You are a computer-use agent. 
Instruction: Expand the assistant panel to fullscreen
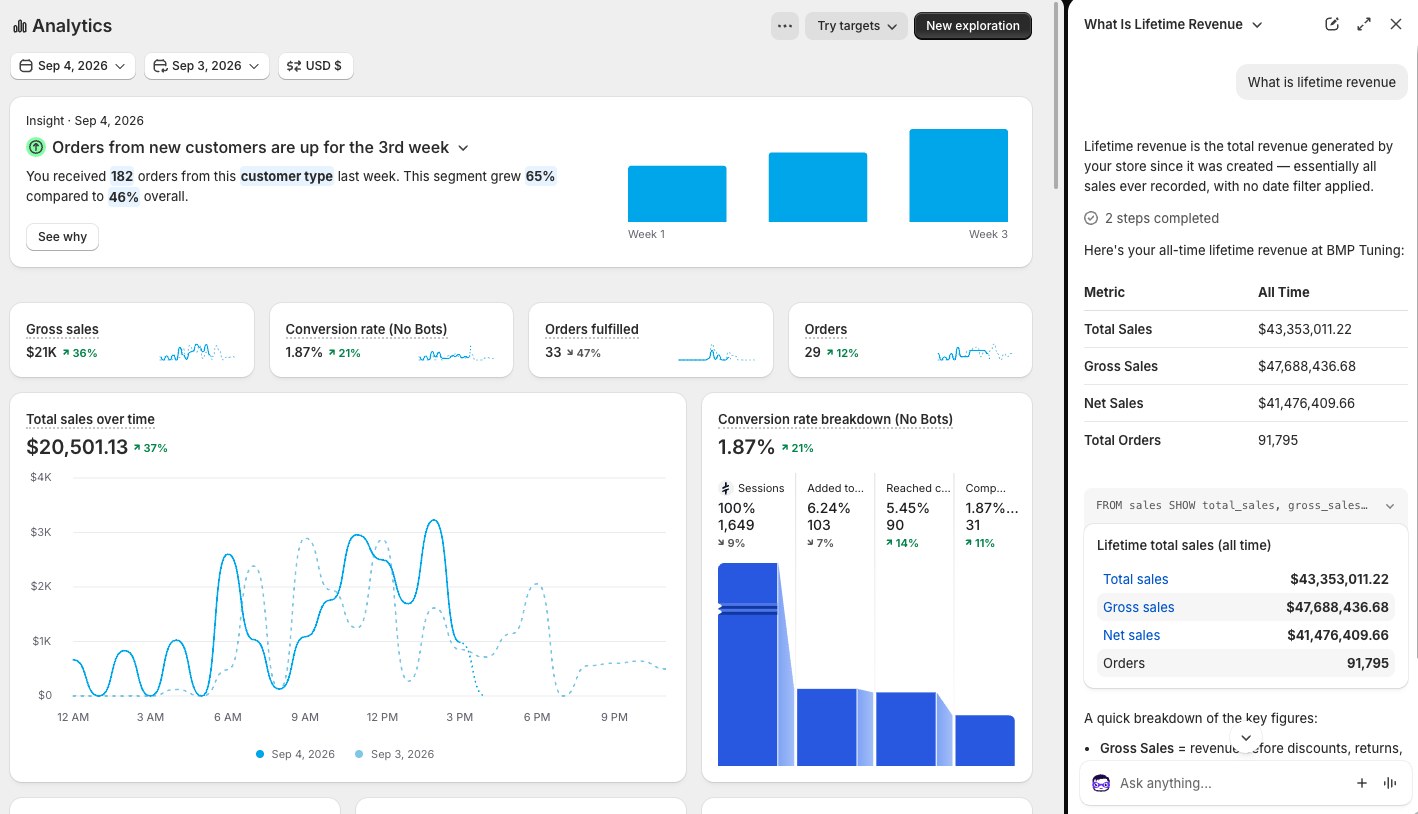(1364, 24)
